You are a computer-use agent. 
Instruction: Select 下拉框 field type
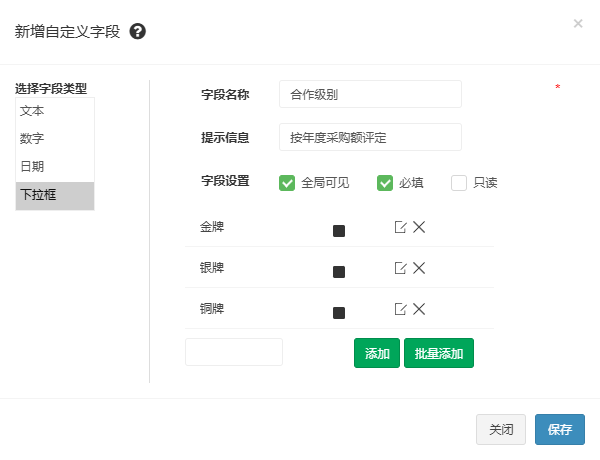[55, 196]
